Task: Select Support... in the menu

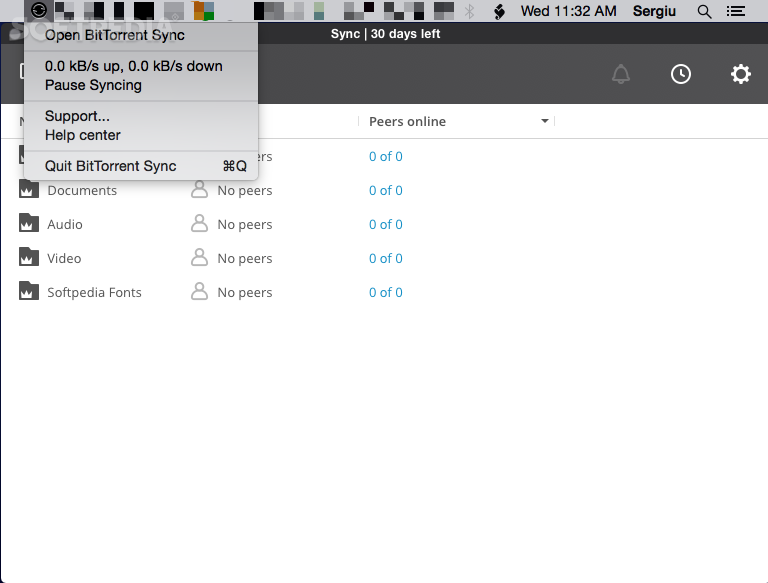Action: pyautogui.click(x=77, y=116)
